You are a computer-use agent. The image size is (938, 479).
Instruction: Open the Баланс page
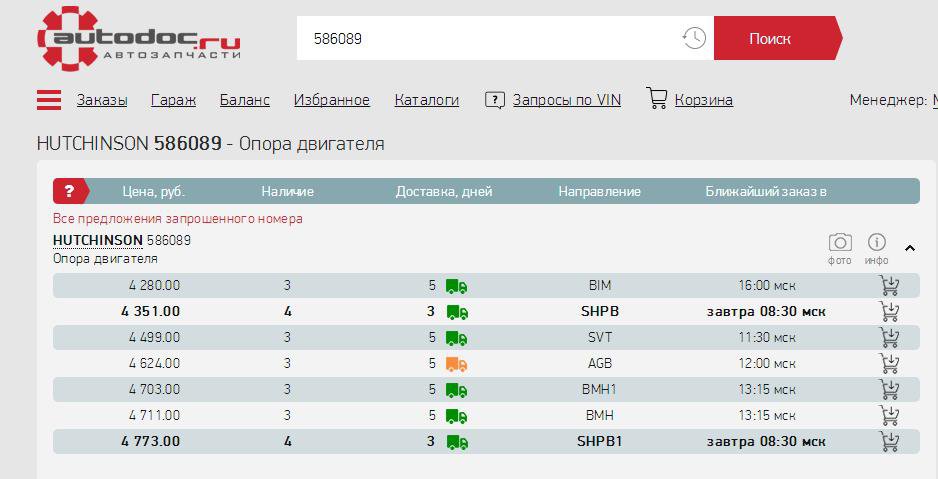click(x=245, y=100)
